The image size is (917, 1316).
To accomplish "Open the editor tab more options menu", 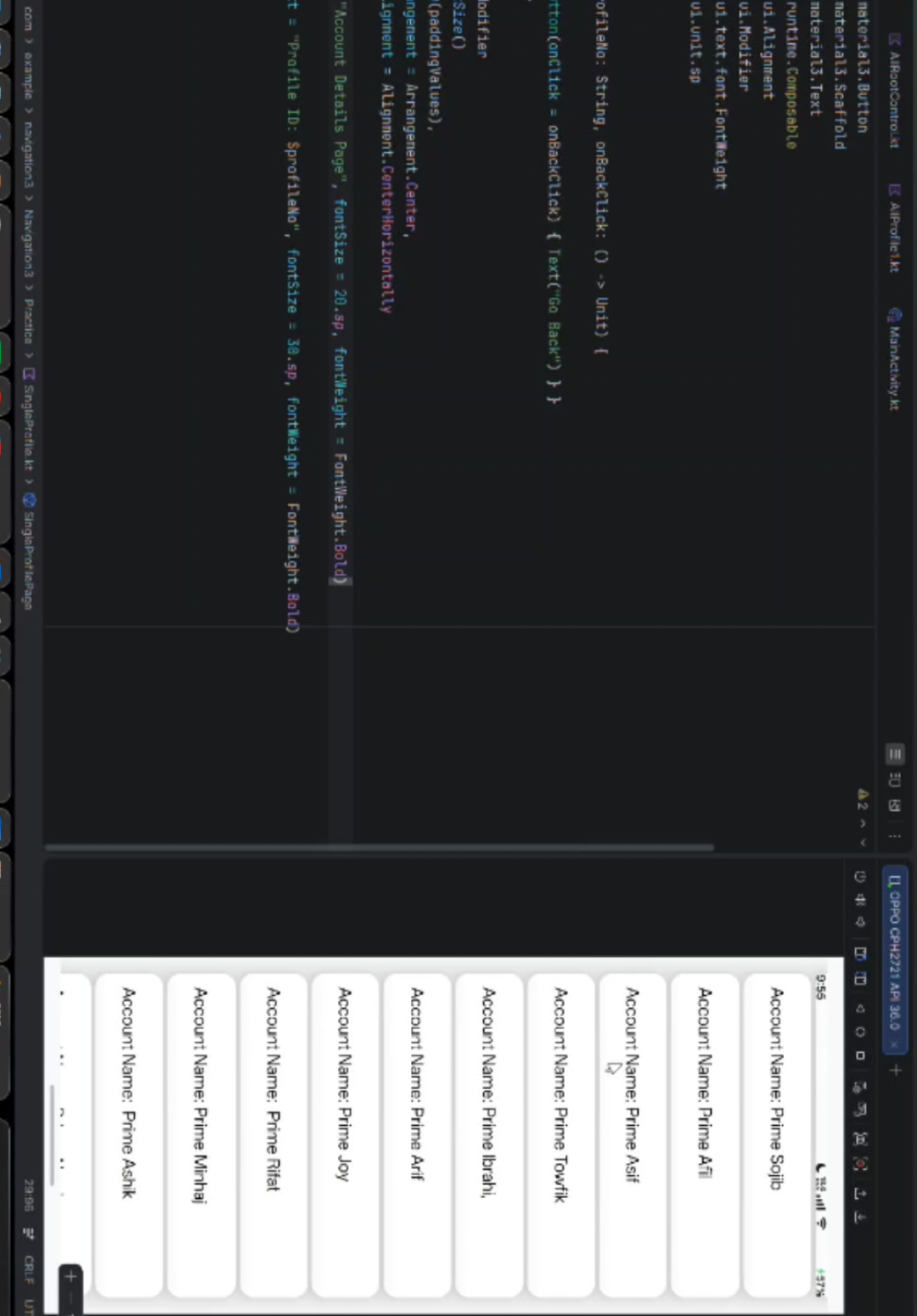I will 895,836.
